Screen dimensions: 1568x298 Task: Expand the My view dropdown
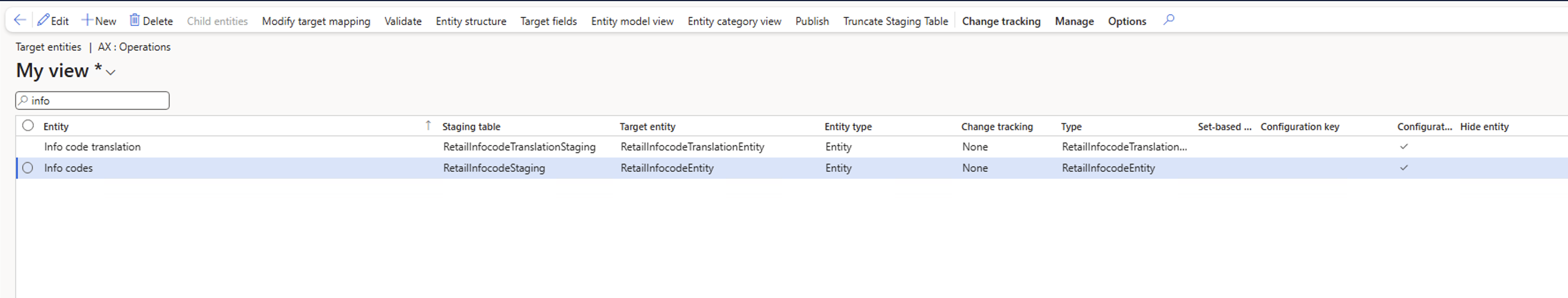coord(109,73)
